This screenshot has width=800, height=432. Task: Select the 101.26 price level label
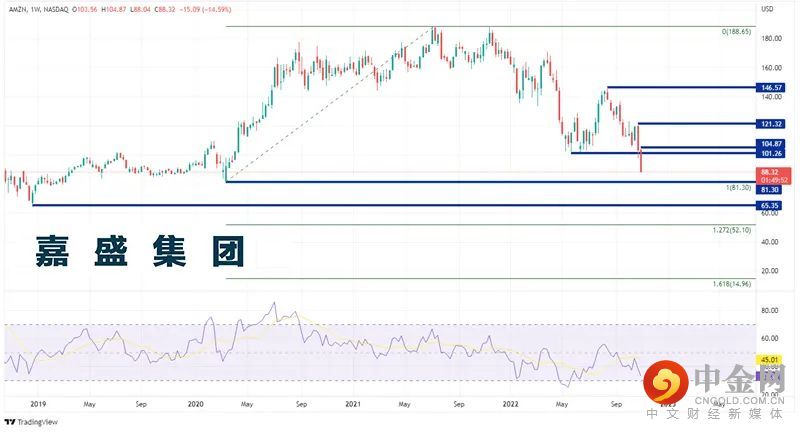point(771,154)
